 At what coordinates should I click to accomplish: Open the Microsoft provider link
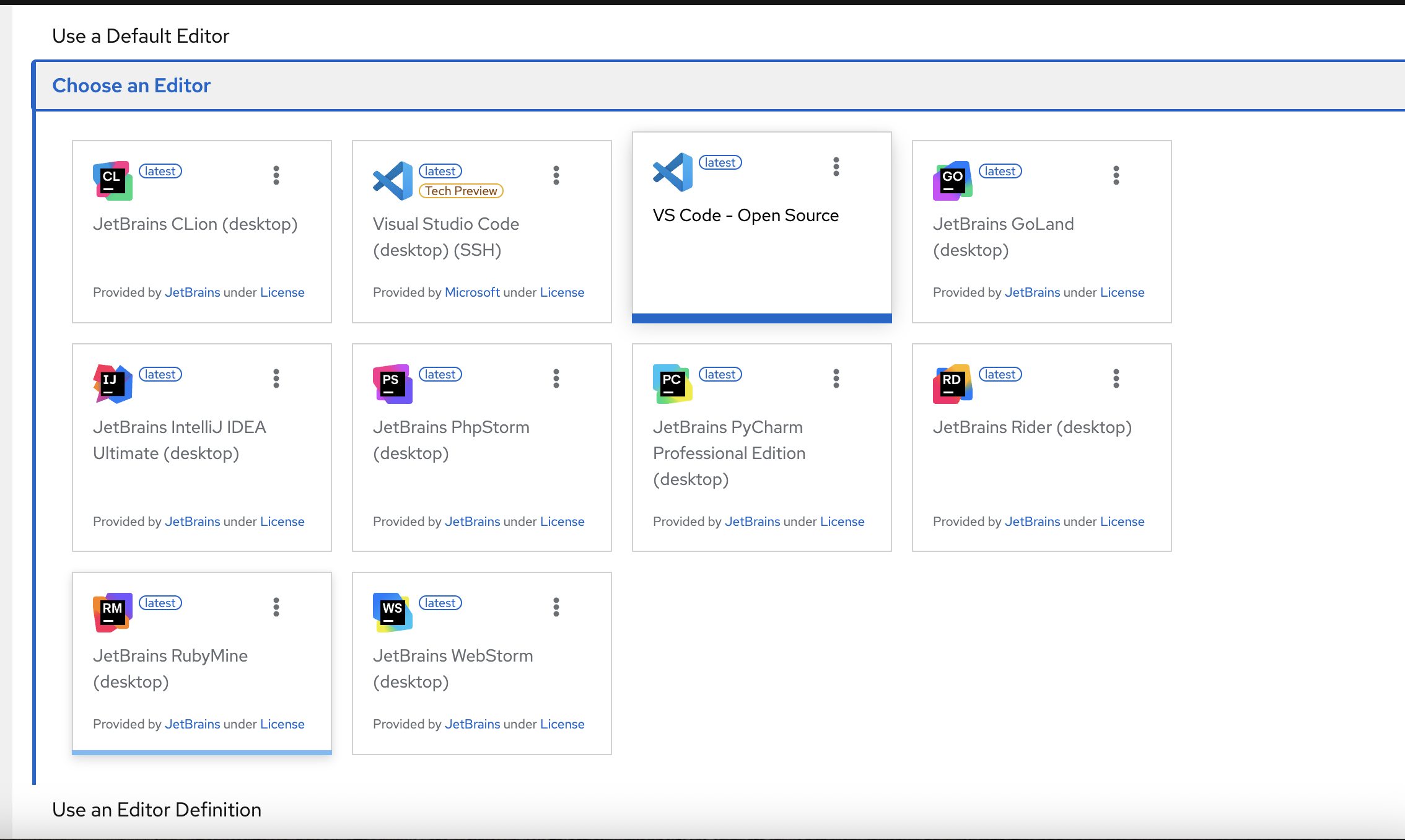(472, 292)
